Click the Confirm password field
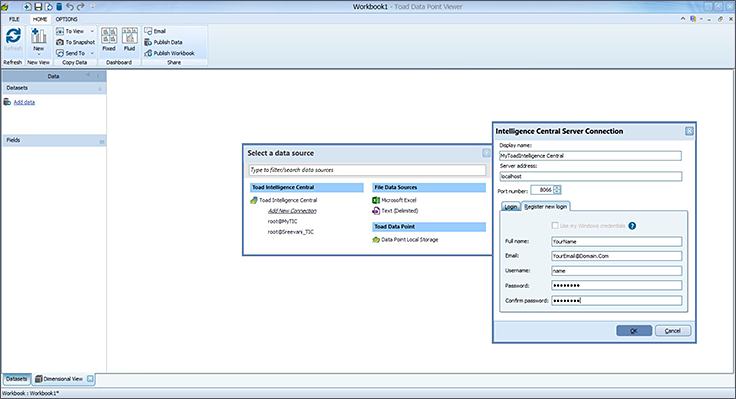 pyautogui.click(x=616, y=300)
